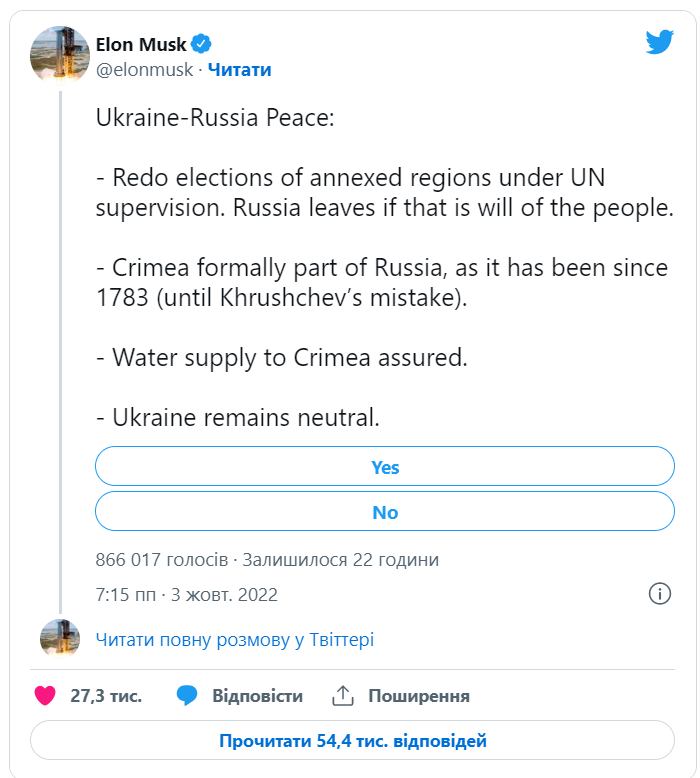
Task: Click the Читати follow link
Action: coord(239,70)
